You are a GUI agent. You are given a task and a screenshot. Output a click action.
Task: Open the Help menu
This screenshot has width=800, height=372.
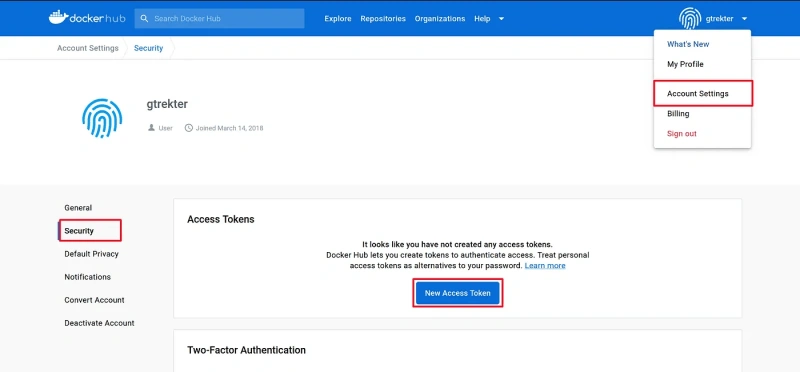482,18
